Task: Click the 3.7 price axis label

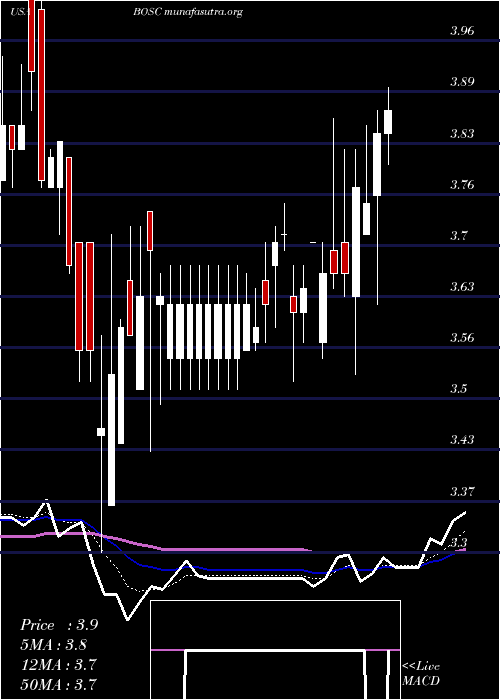Action: point(458,235)
